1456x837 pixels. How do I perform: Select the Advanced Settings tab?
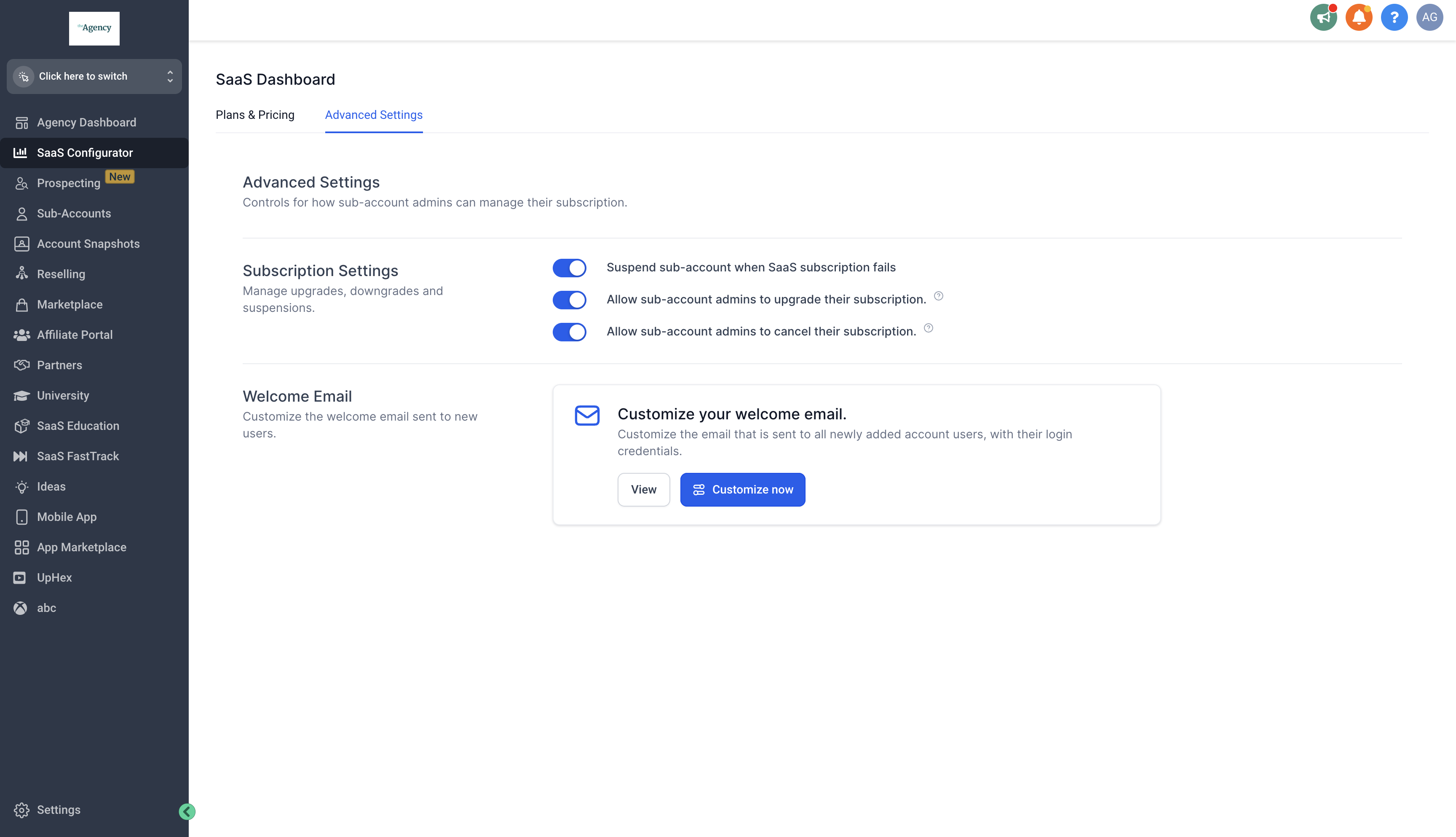point(374,115)
